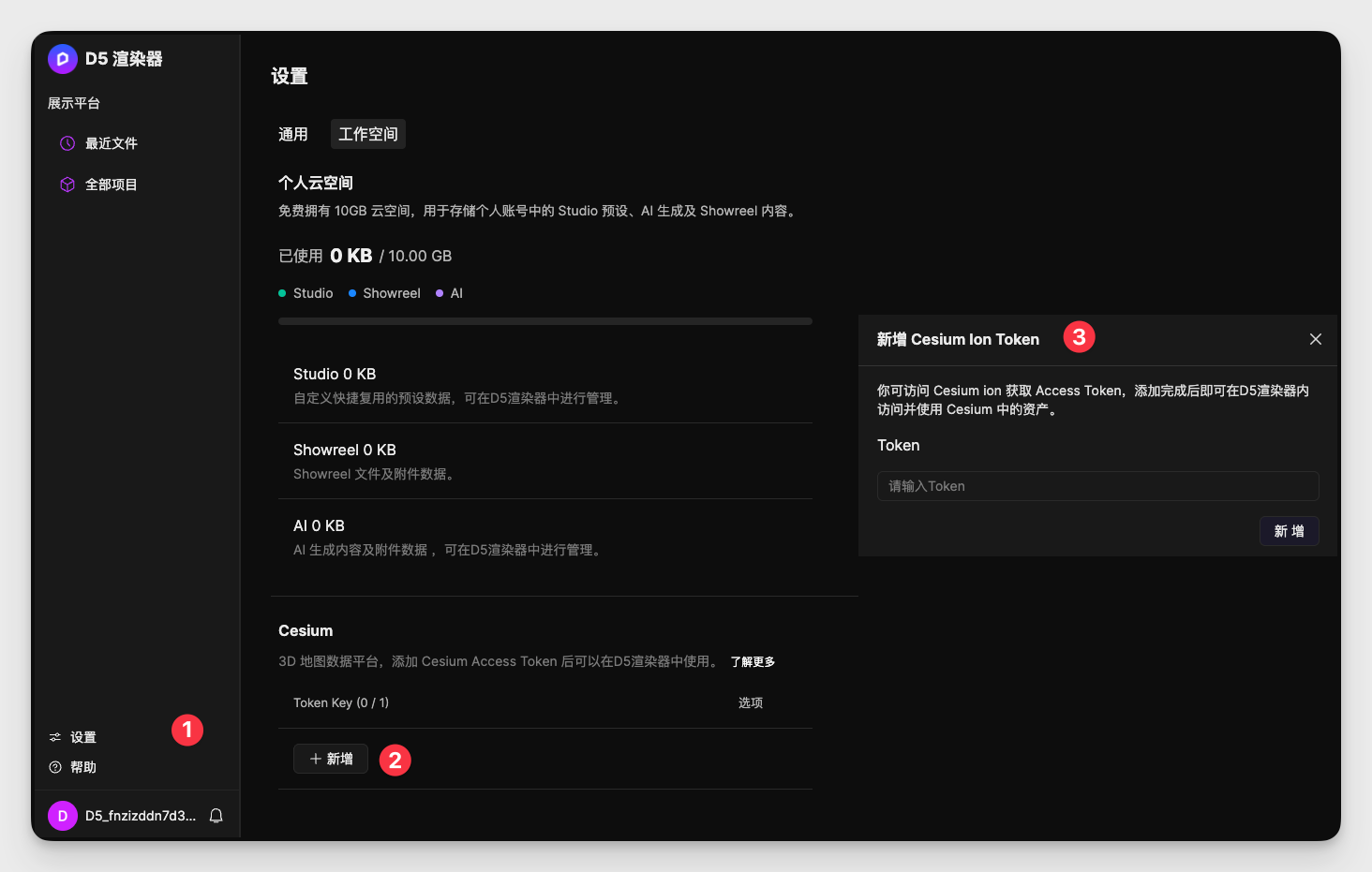This screenshot has width=1372, height=872.
Task: Click the purple AI legend dot
Action: click(440, 293)
